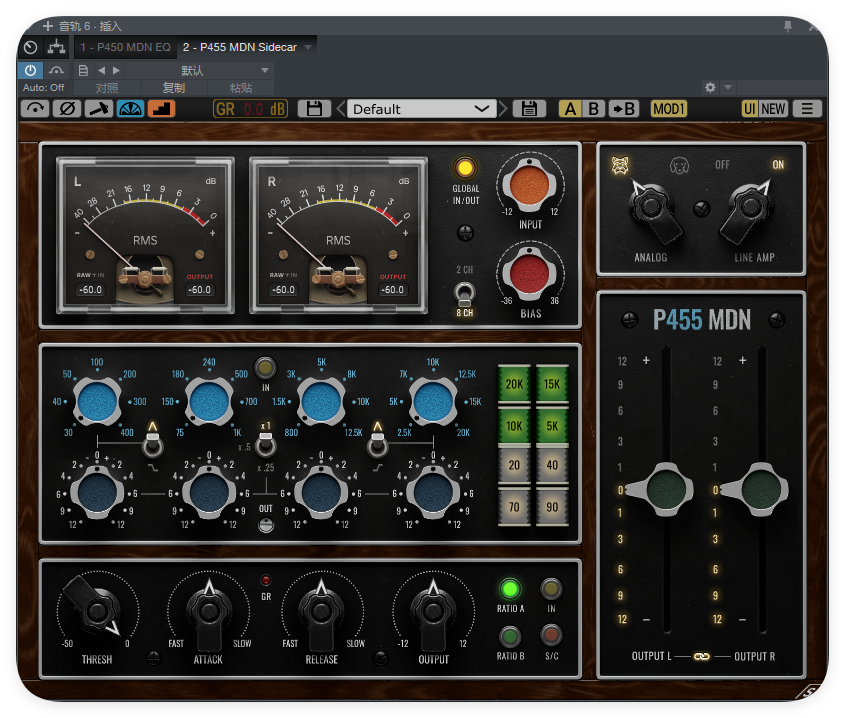845x718 pixels.
Task: Click the dog icon in analog panel
Action: point(679,165)
